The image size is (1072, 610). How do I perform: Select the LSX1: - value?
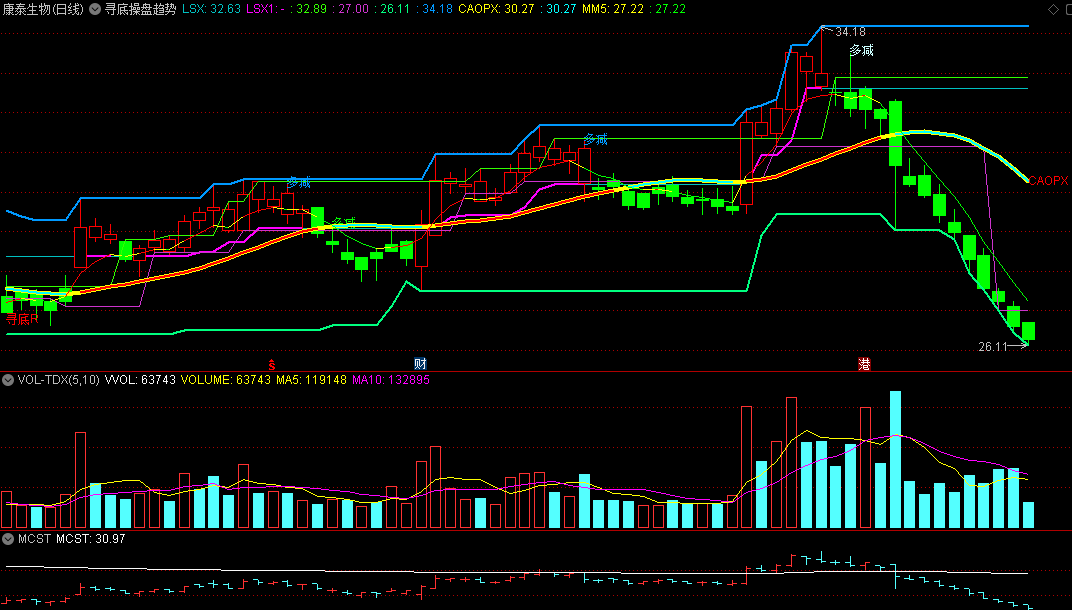[265, 9]
